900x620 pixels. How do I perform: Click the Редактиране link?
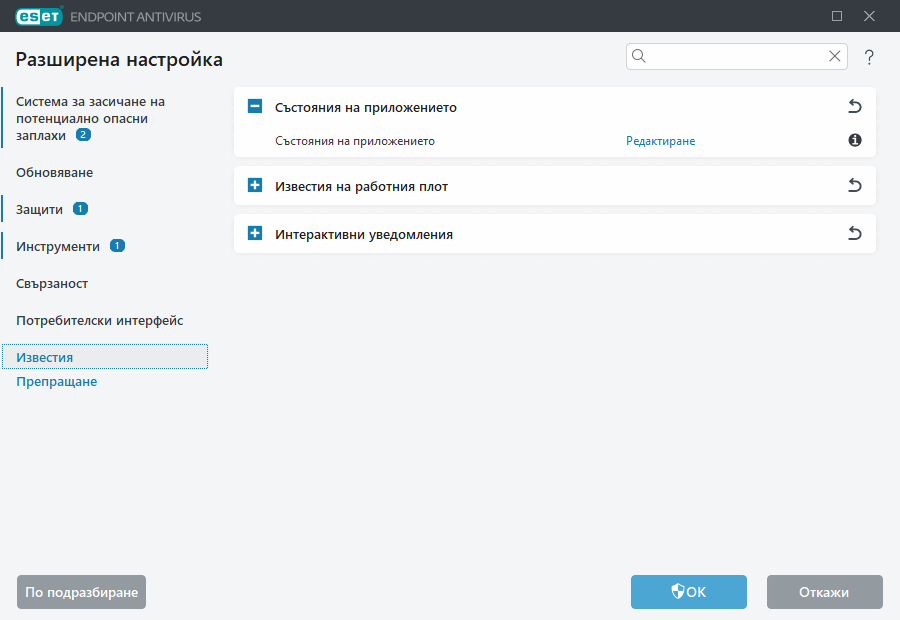click(660, 141)
